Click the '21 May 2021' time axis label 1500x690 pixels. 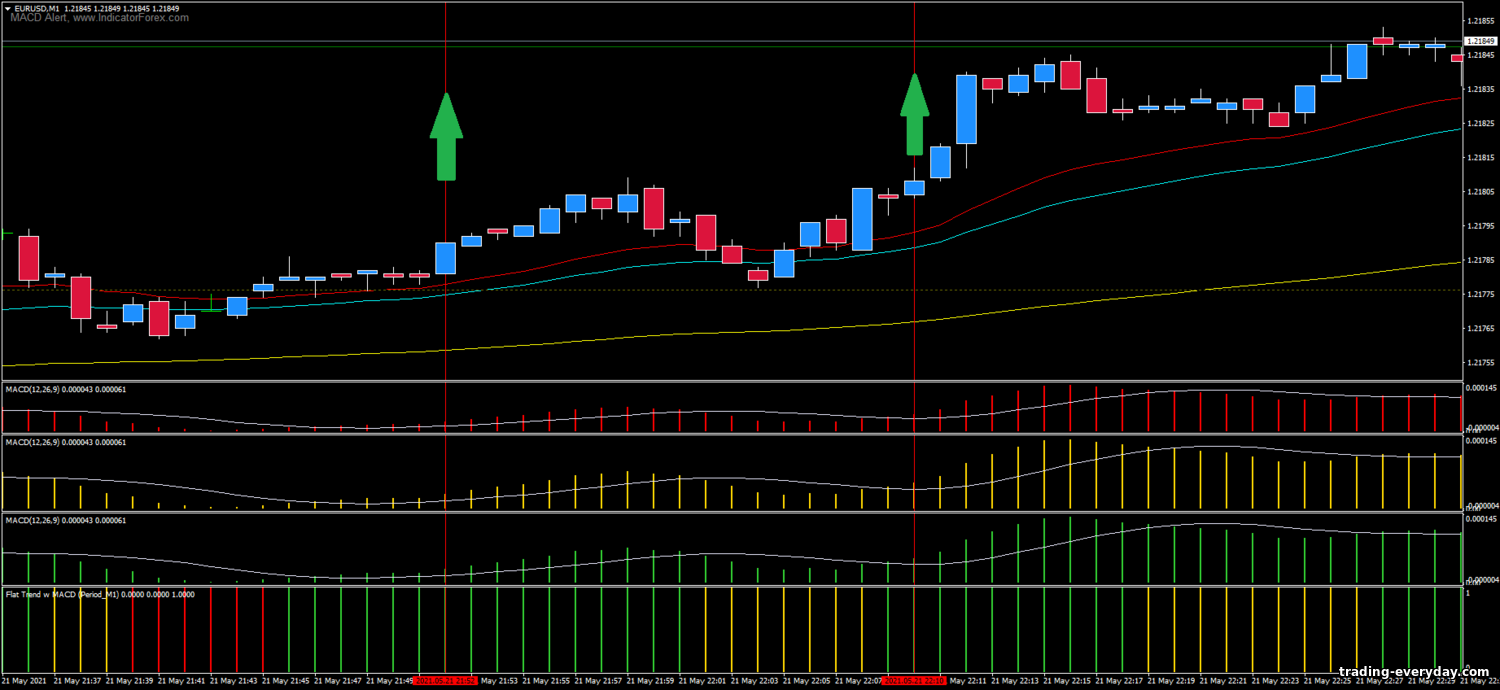[x=24, y=680]
